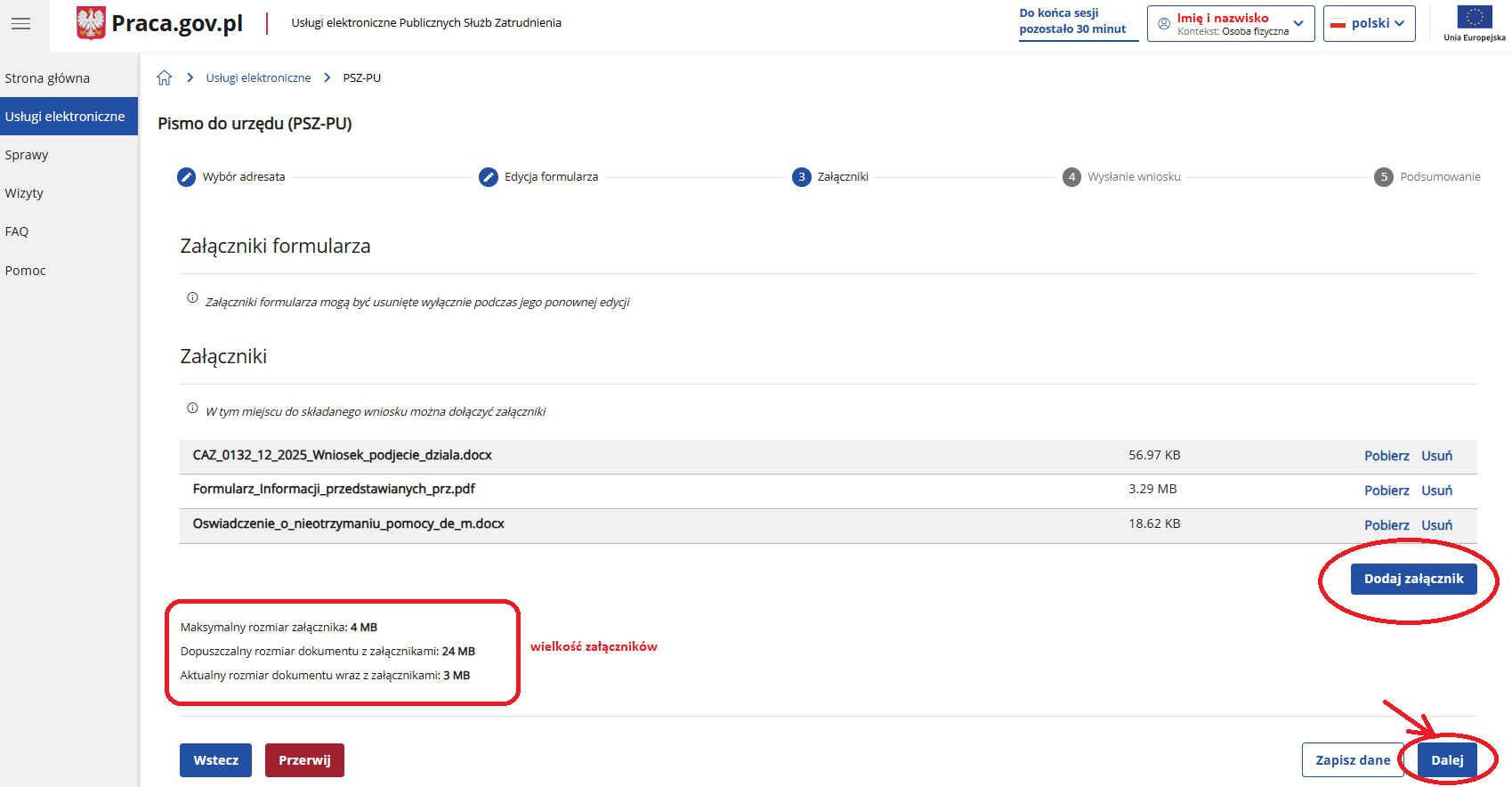1512x787 pixels.
Task: Click info icon beside form attachments note
Action: 192,298
